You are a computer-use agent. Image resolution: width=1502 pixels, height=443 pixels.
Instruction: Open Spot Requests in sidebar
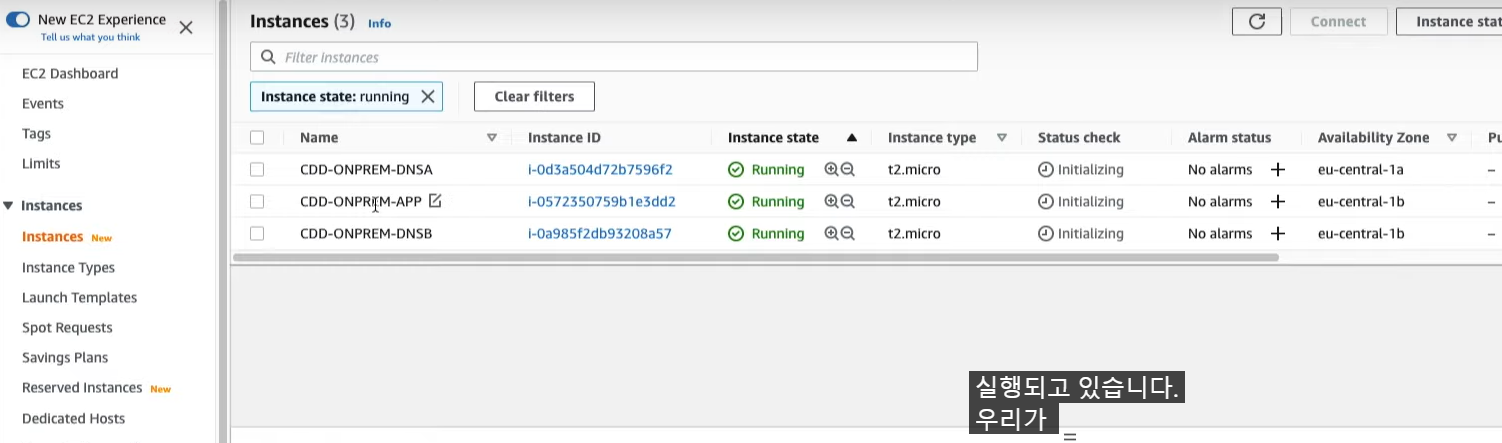click(67, 327)
